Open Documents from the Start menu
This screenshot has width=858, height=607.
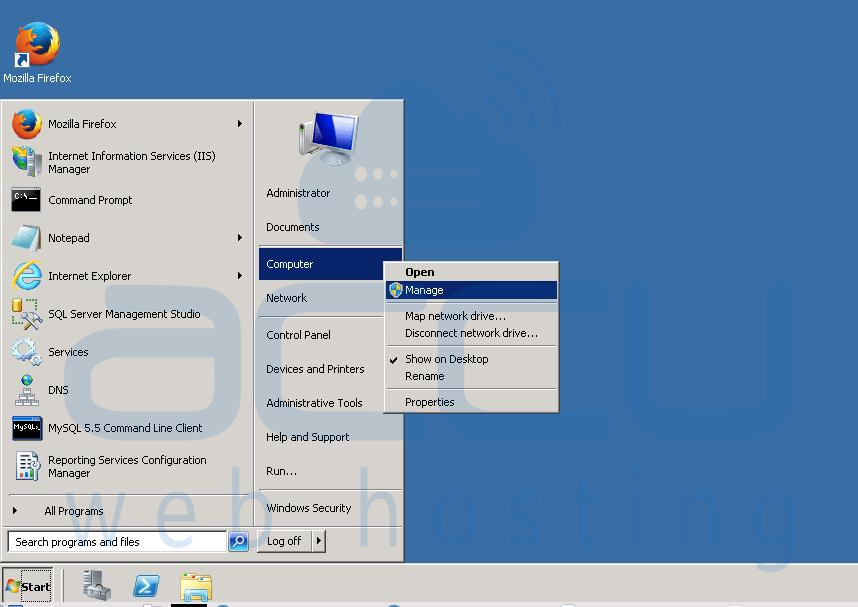[x=293, y=227]
